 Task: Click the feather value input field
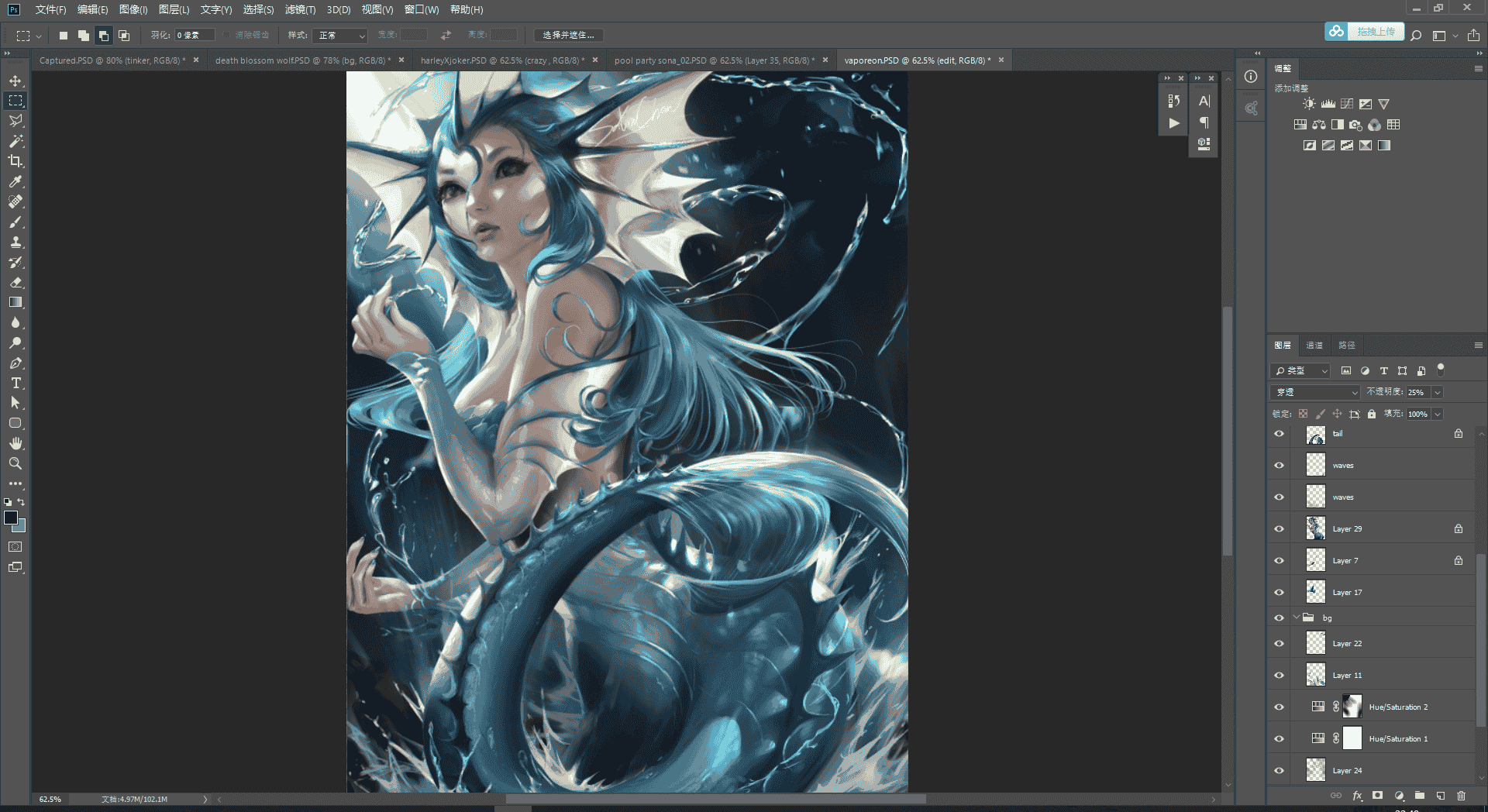coord(195,35)
